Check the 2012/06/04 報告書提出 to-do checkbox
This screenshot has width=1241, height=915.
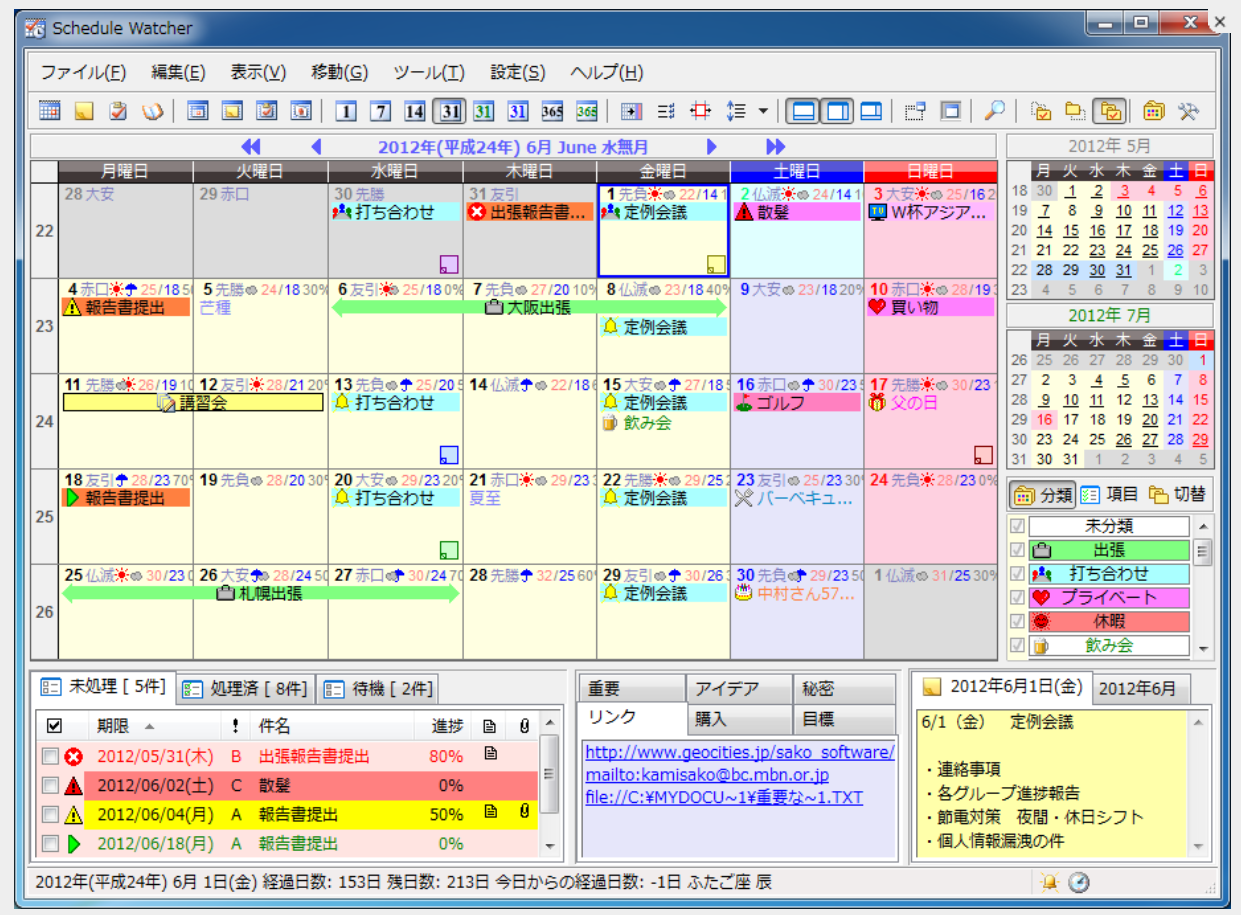pyautogui.click(x=51, y=814)
